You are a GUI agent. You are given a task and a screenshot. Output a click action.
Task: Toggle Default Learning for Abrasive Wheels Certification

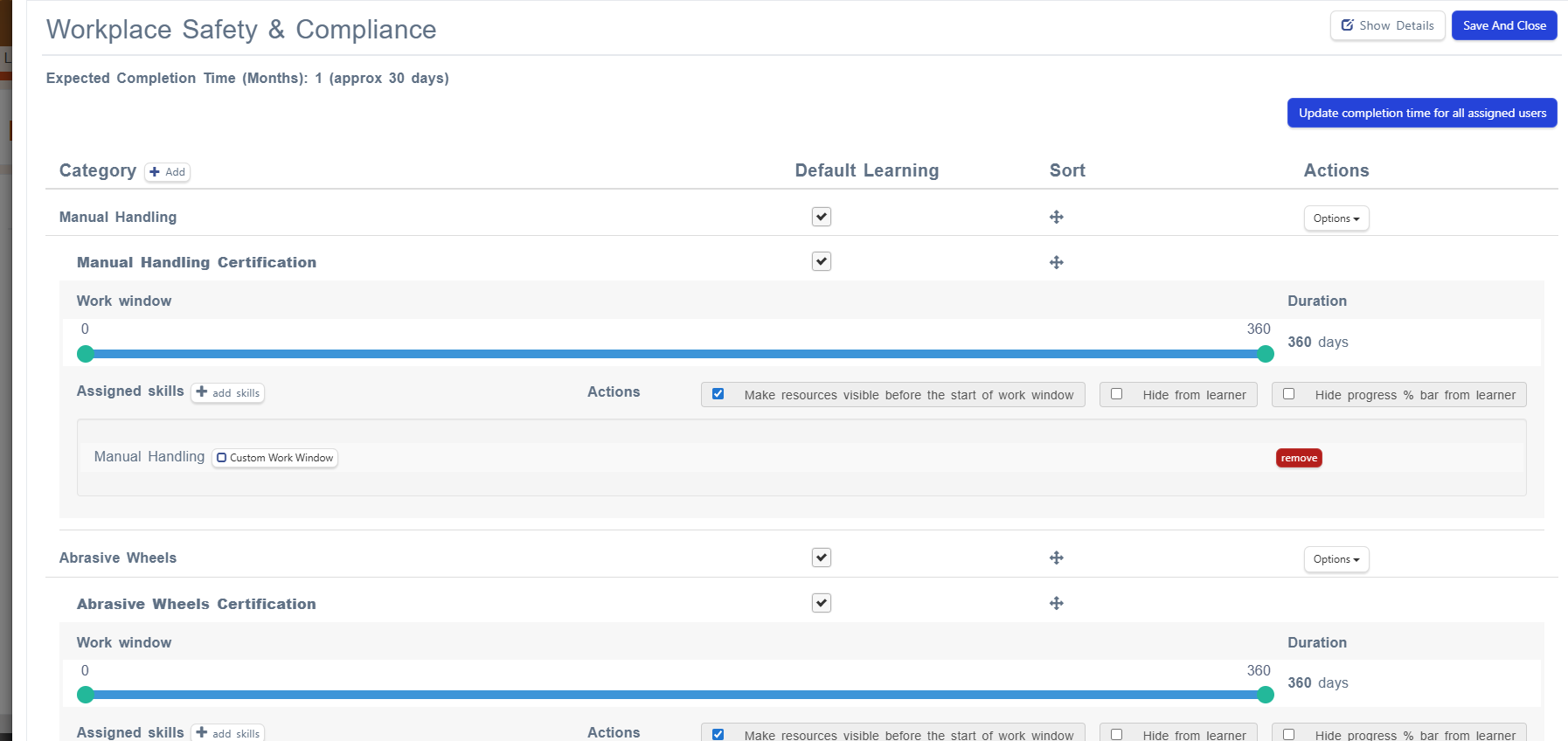pyautogui.click(x=822, y=603)
